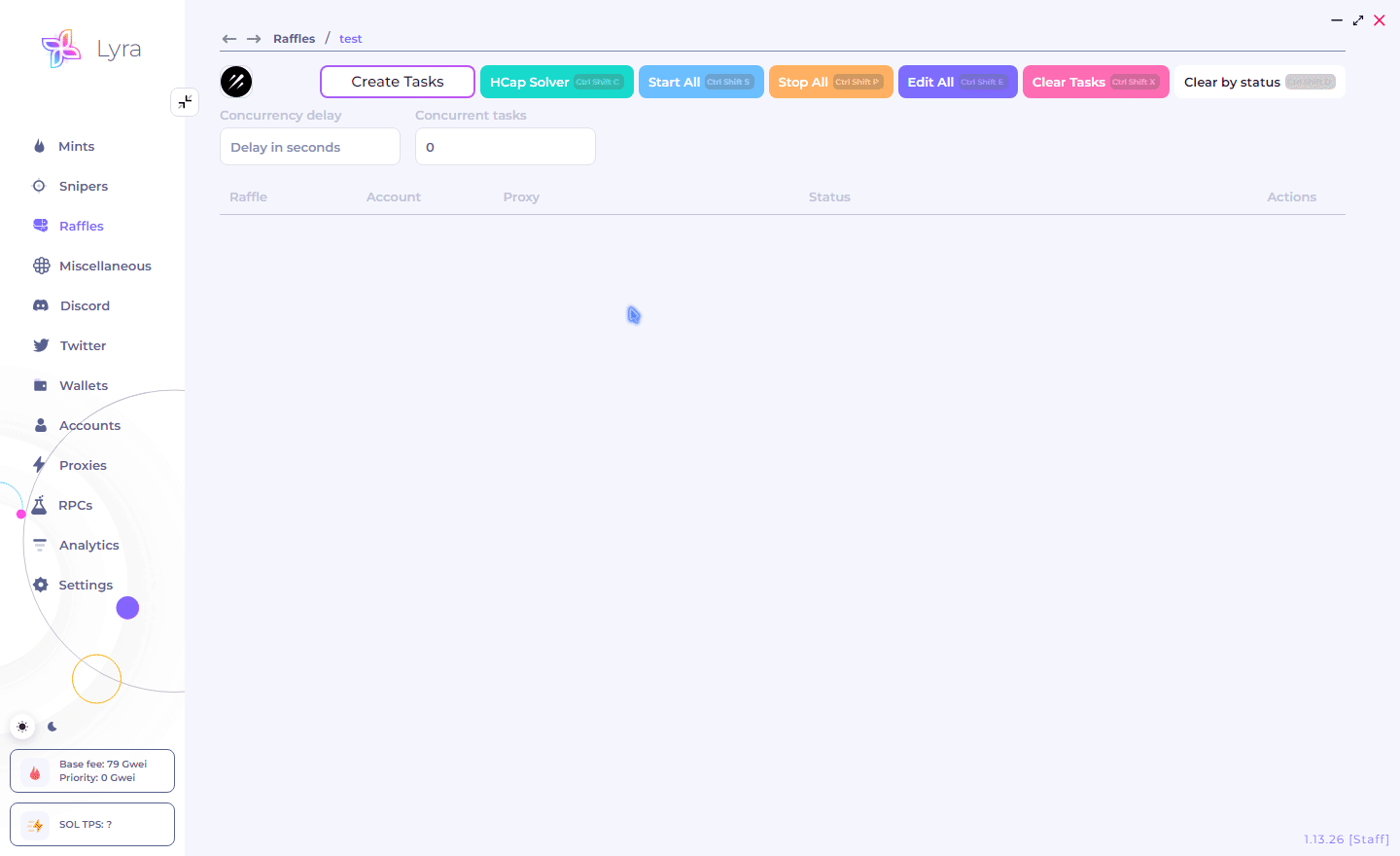Open the Mints section

tap(76, 146)
